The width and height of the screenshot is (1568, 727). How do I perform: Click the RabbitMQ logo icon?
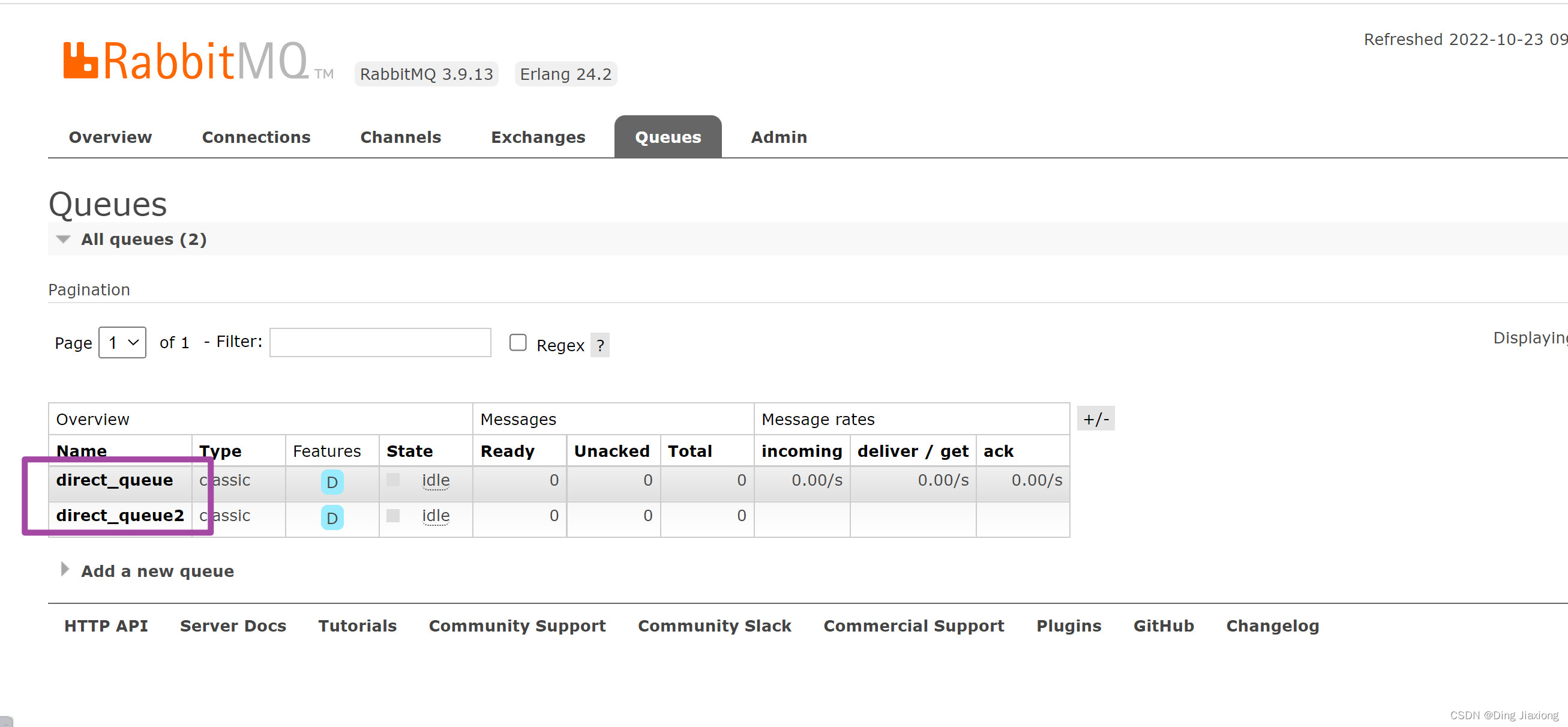click(x=80, y=60)
